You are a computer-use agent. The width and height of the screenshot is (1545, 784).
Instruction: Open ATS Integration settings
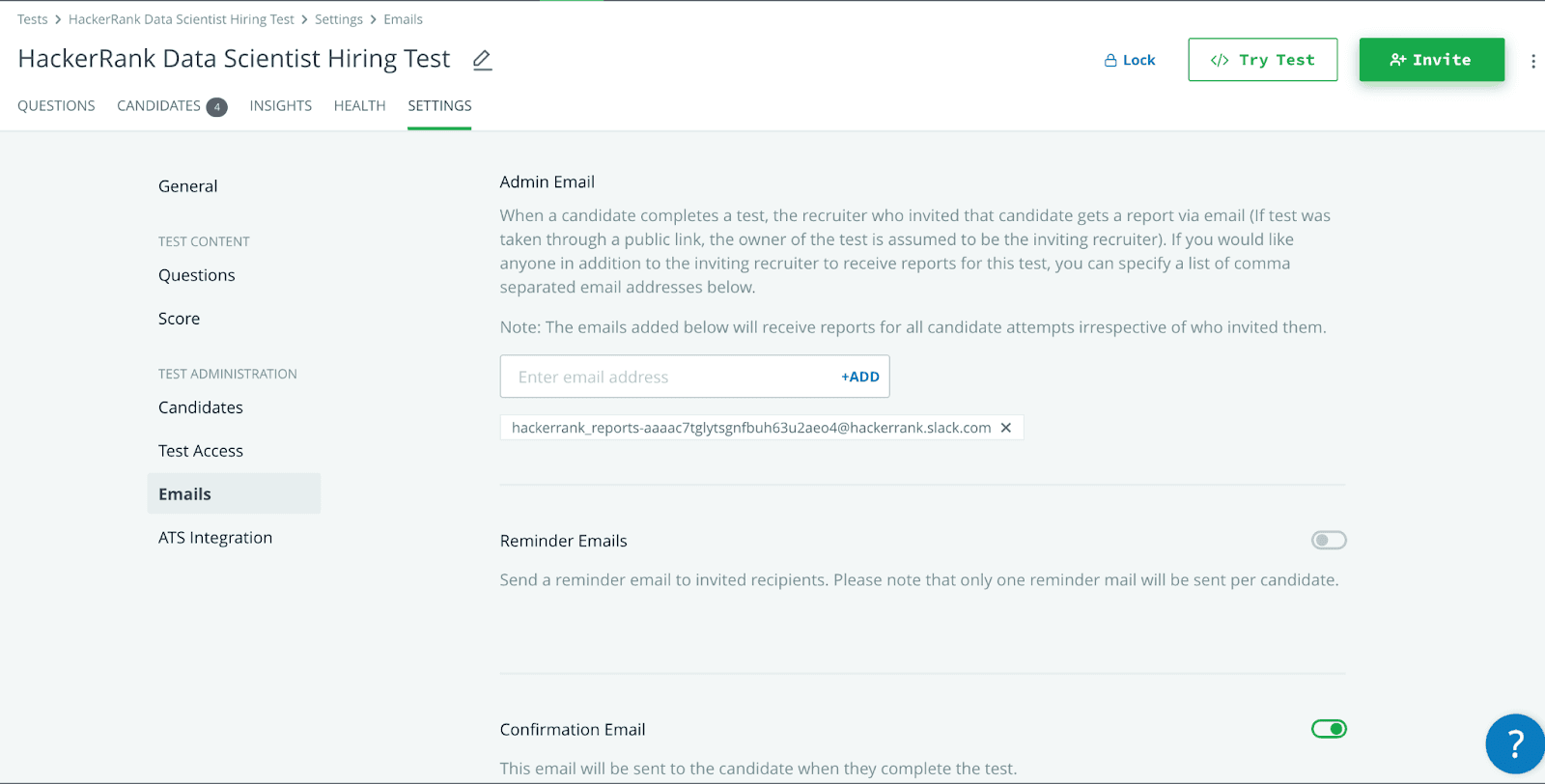tap(215, 538)
